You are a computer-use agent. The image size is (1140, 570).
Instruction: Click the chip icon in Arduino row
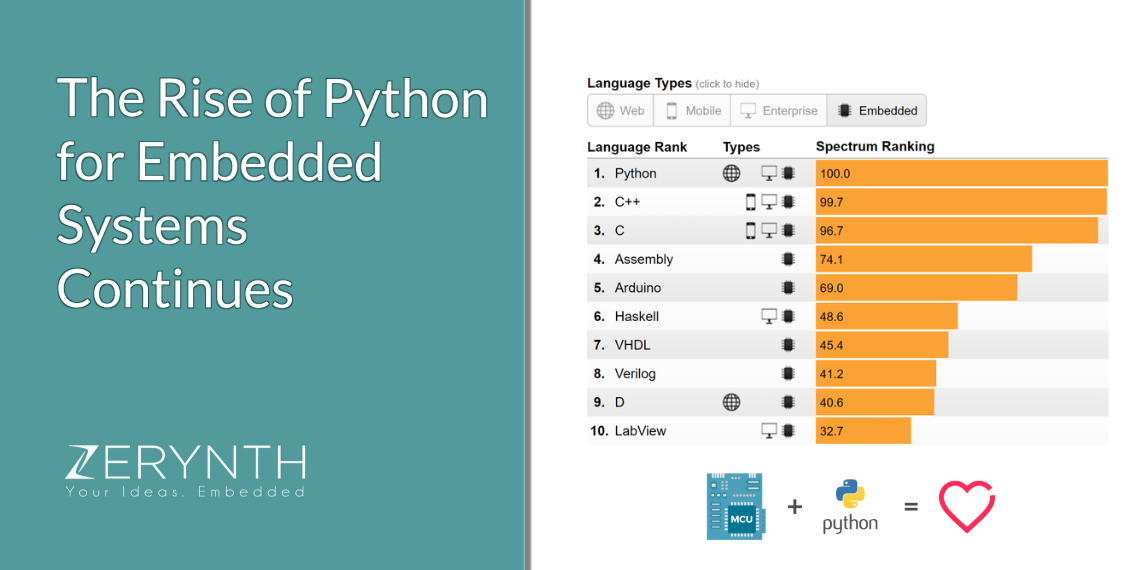pos(787,288)
